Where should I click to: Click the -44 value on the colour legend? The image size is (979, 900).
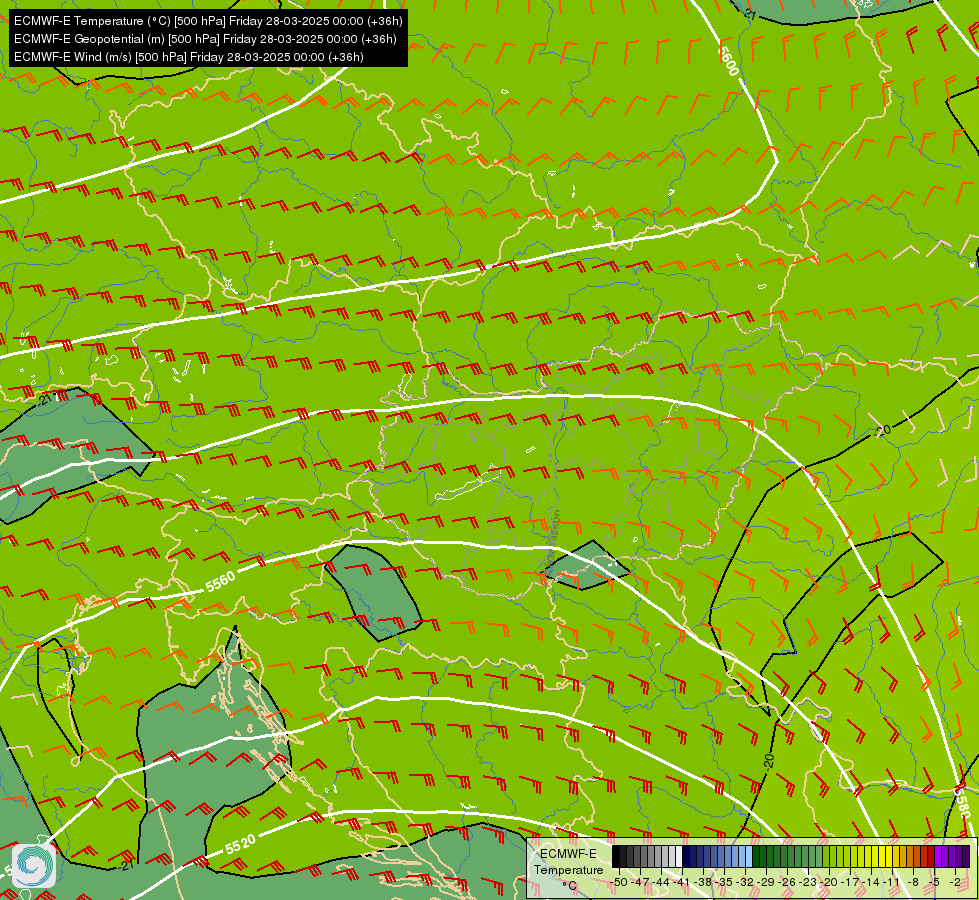(x=662, y=882)
